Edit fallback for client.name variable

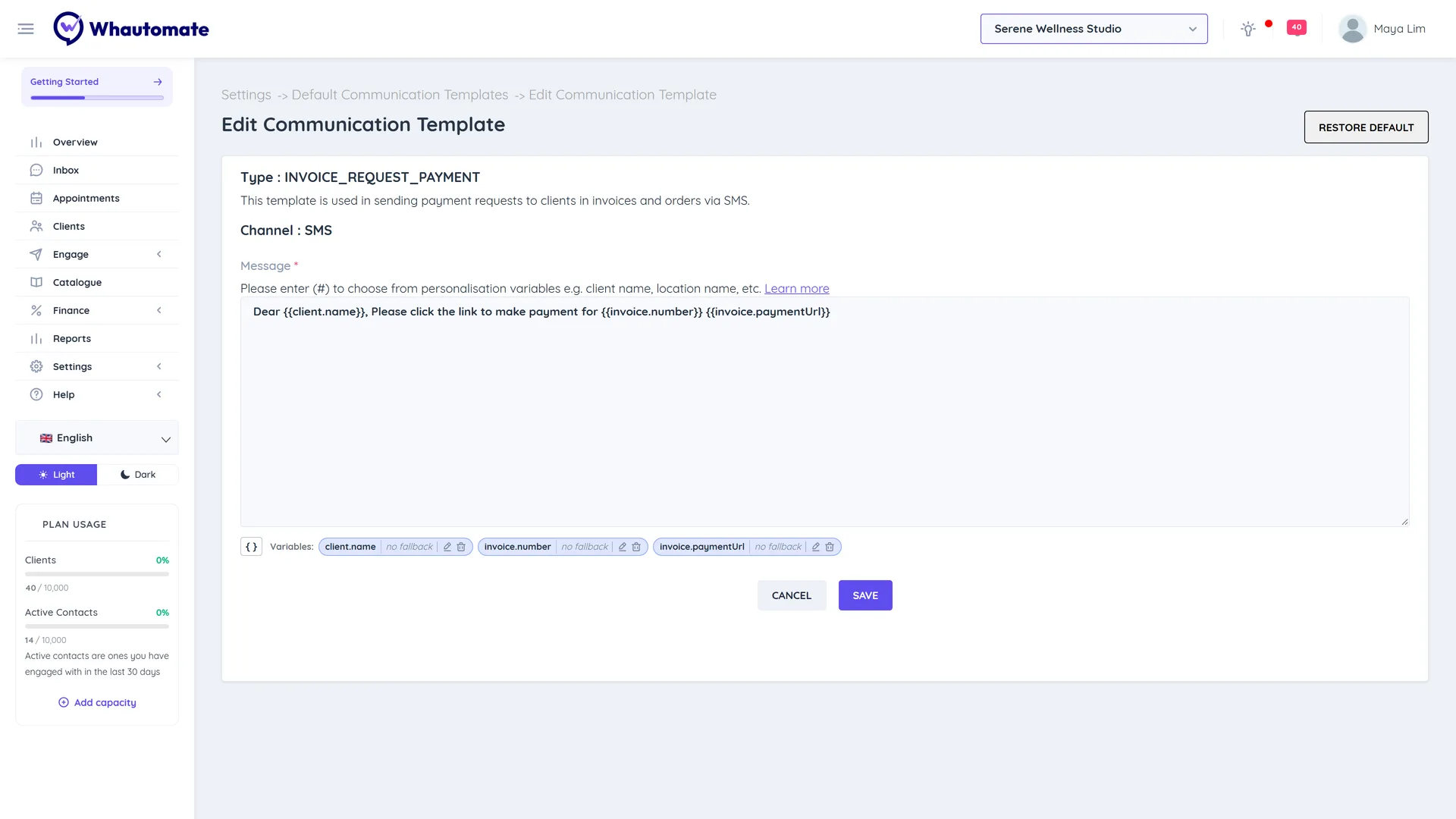447,547
